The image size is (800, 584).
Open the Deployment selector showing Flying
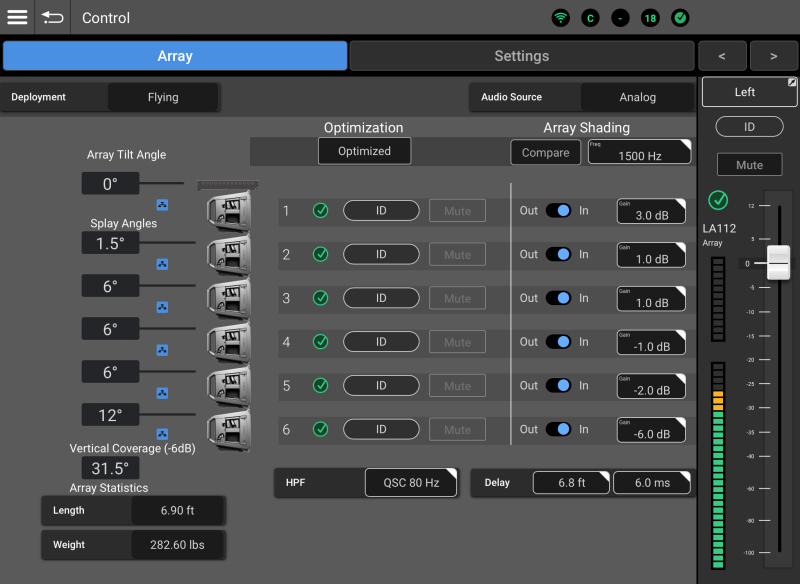(163, 97)
